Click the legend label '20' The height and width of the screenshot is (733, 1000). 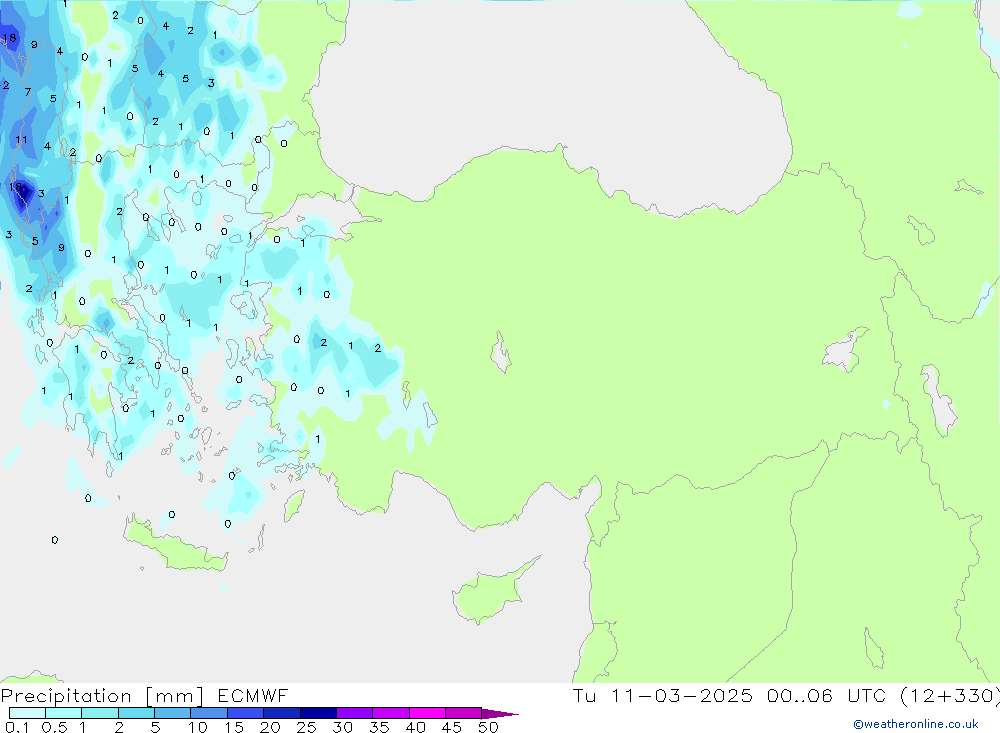(x=270, y=727)
